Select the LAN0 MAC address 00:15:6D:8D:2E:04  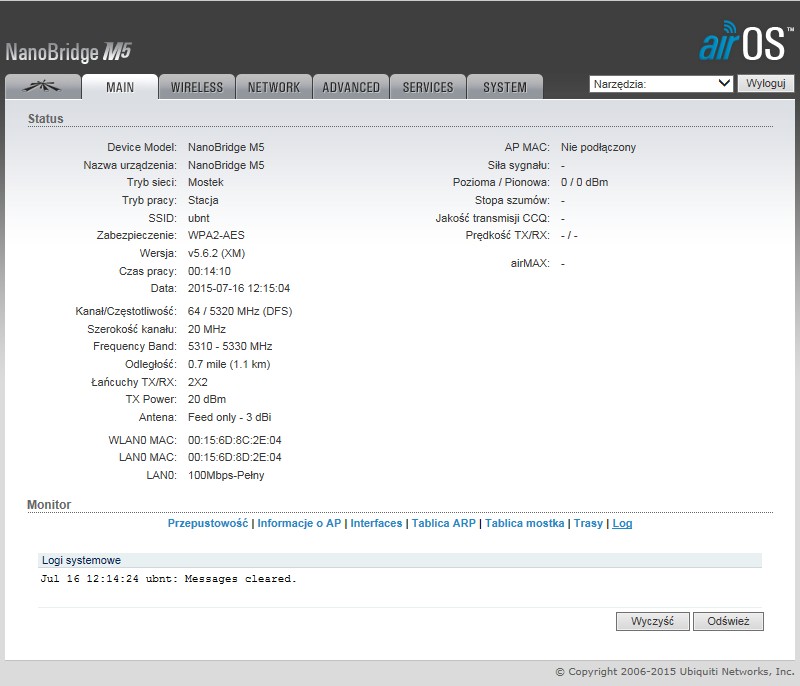click(235, 458)
